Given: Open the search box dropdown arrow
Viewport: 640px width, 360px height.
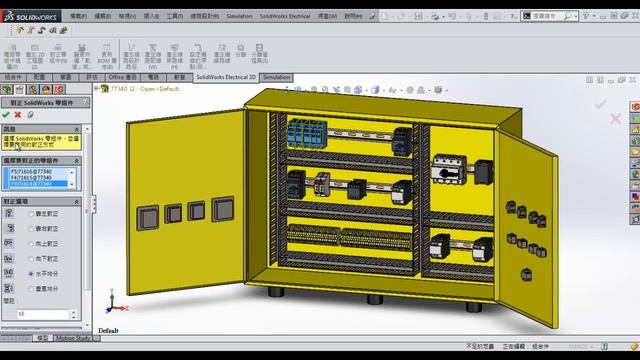Looking at the screenshot, I should click(x=576, y=16).
